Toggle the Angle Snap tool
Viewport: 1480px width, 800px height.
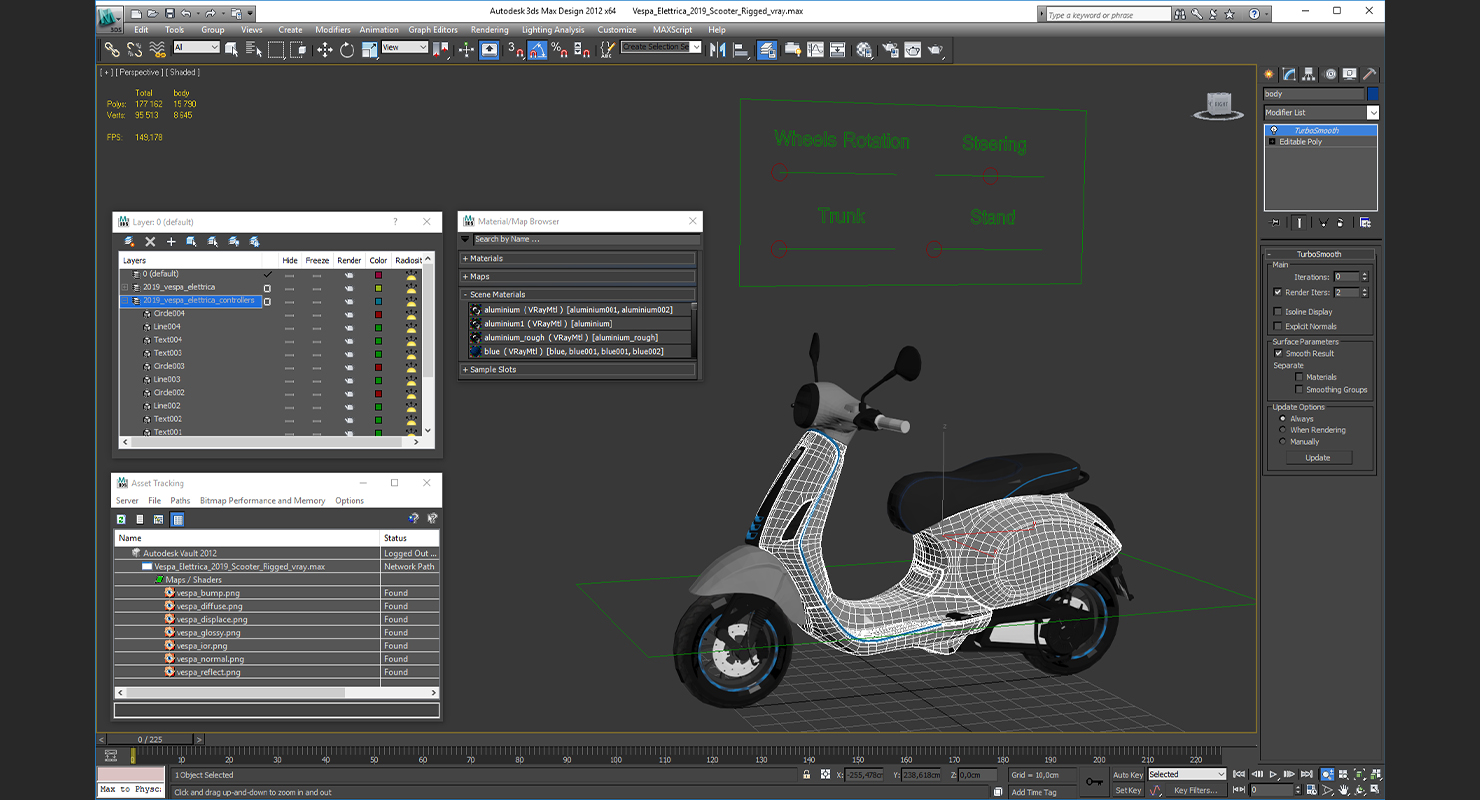pyautogui.click(x=537, y=49)
